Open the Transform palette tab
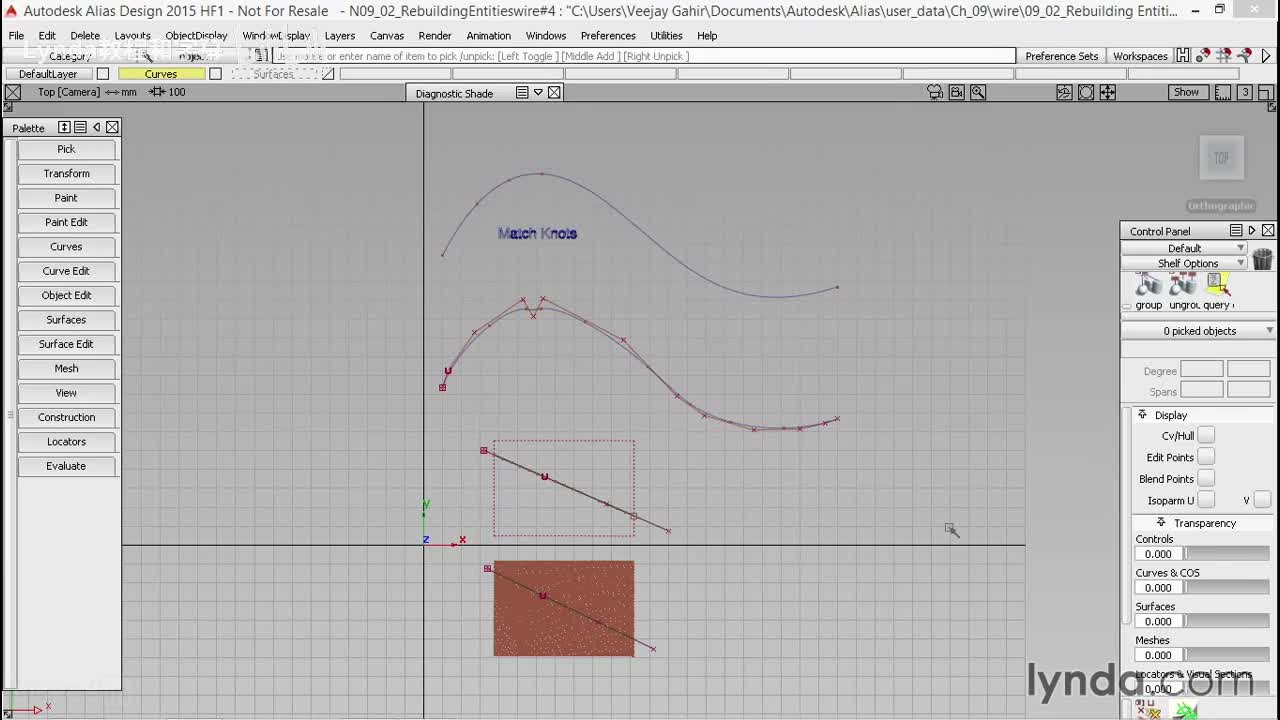Screen dimensions: 1280x720 [x=66, y=173]
